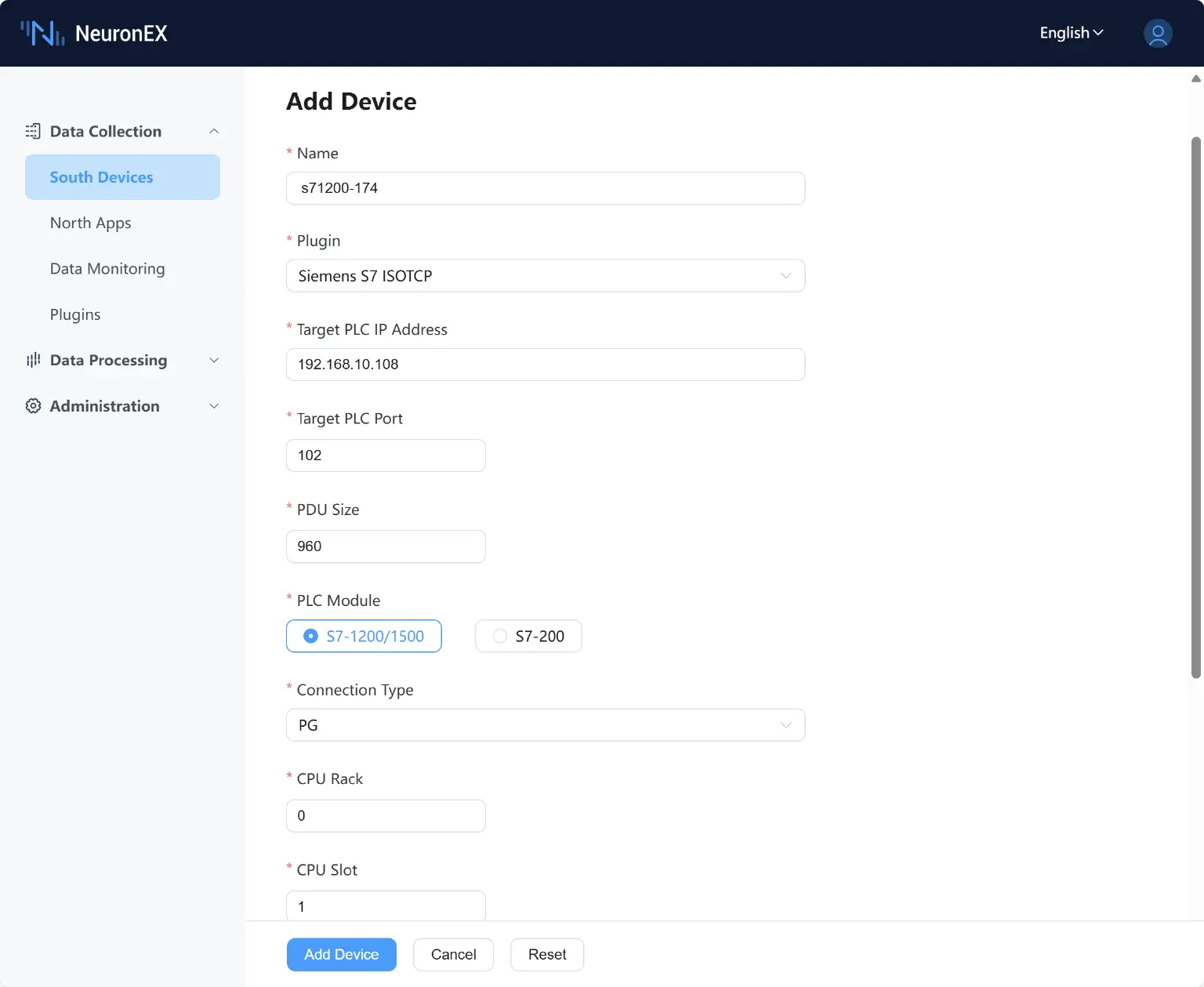The image size is (1204, 987).
Task: Click the Data Processing sidebar icon
Action: pos(33,360)
